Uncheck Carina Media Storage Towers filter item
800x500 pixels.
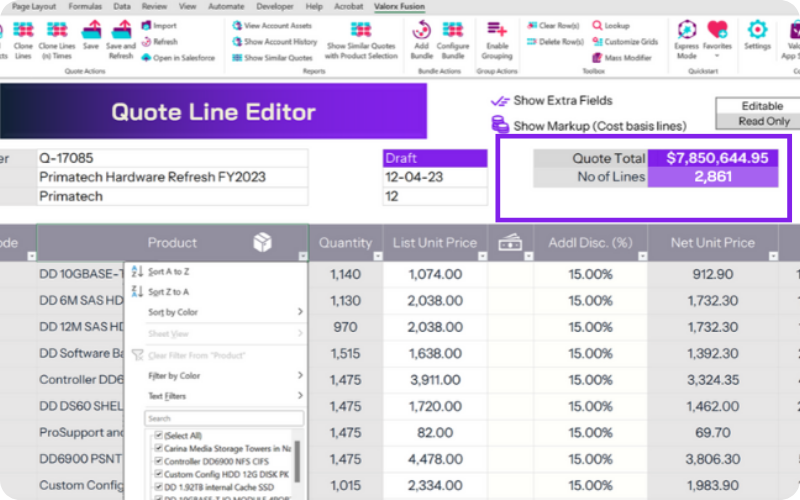coord(159,448)
